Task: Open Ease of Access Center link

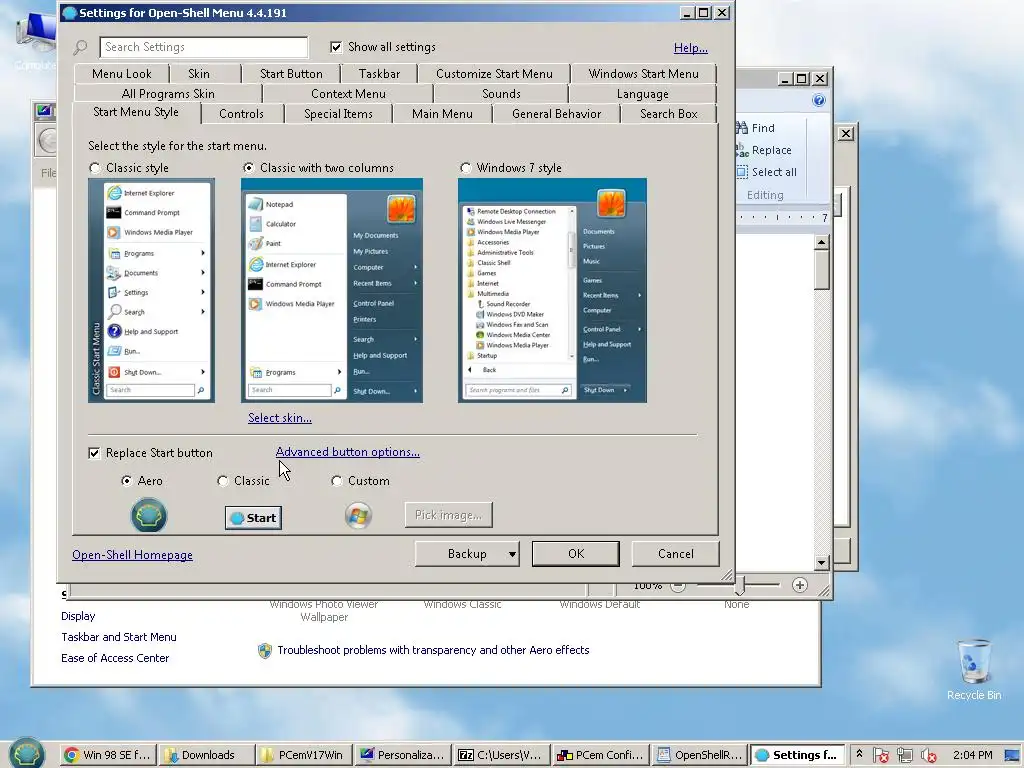Action: pos(115,658)
